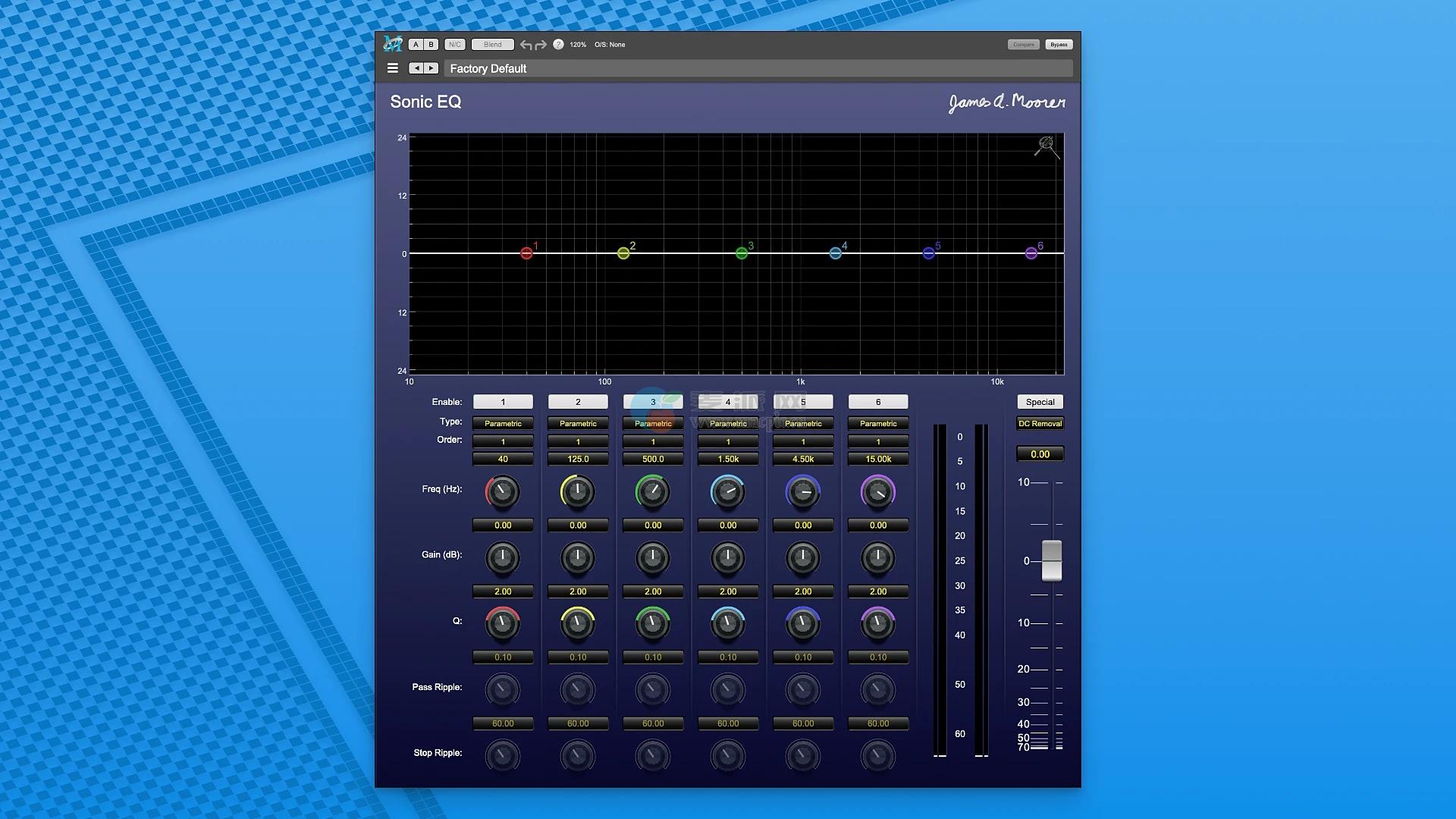Screen dimensions: 1456x819
Task: Open band 6 Order dropdown
Action: pyautogui.click(x=878, y=441)
